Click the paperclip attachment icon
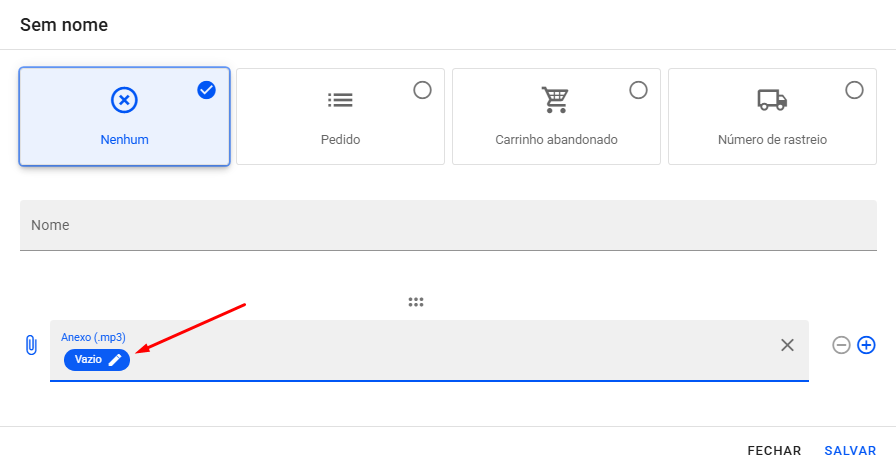896x473 pixels. (x=31, y=345)
